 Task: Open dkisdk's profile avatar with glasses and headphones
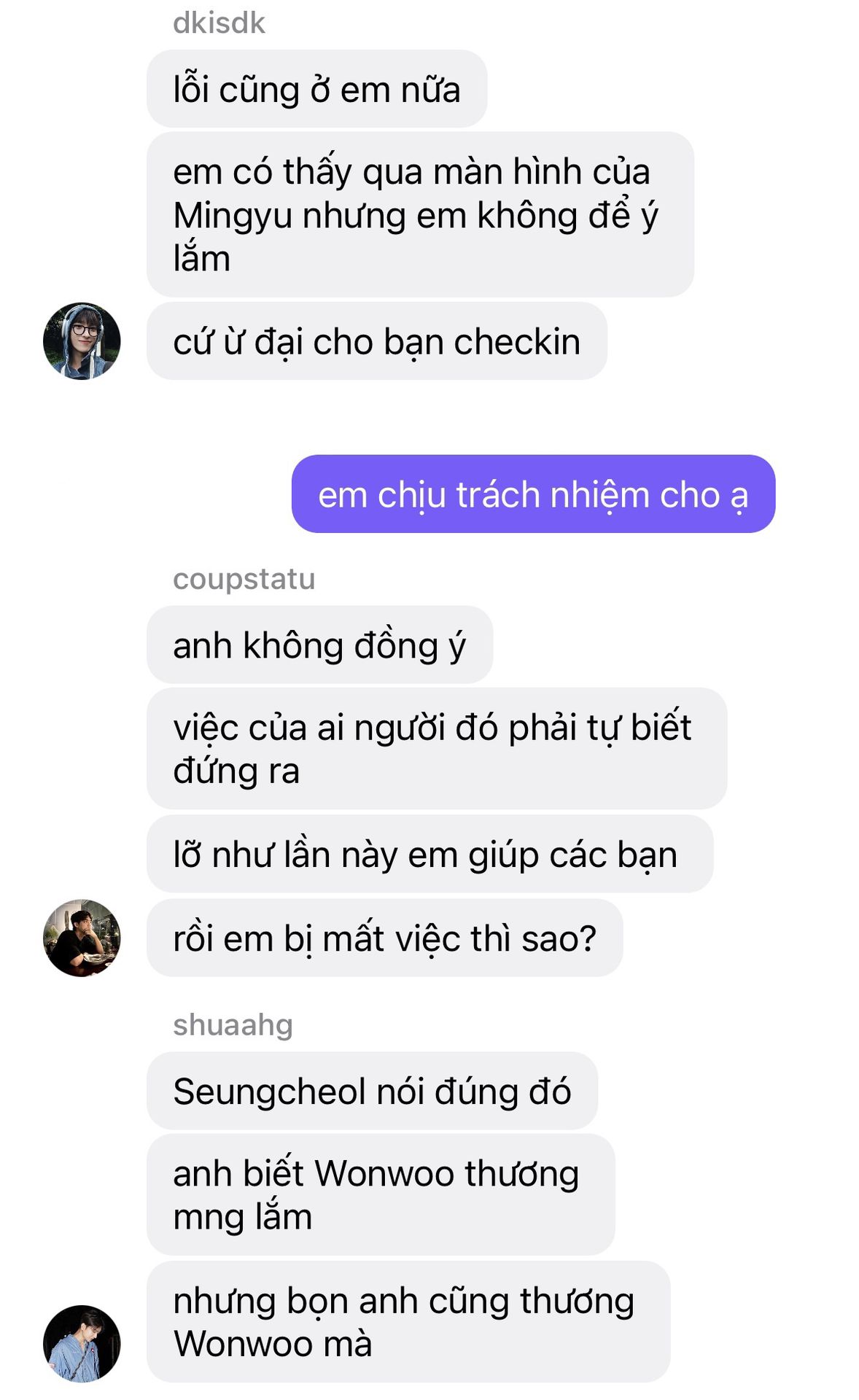[82, 341]
